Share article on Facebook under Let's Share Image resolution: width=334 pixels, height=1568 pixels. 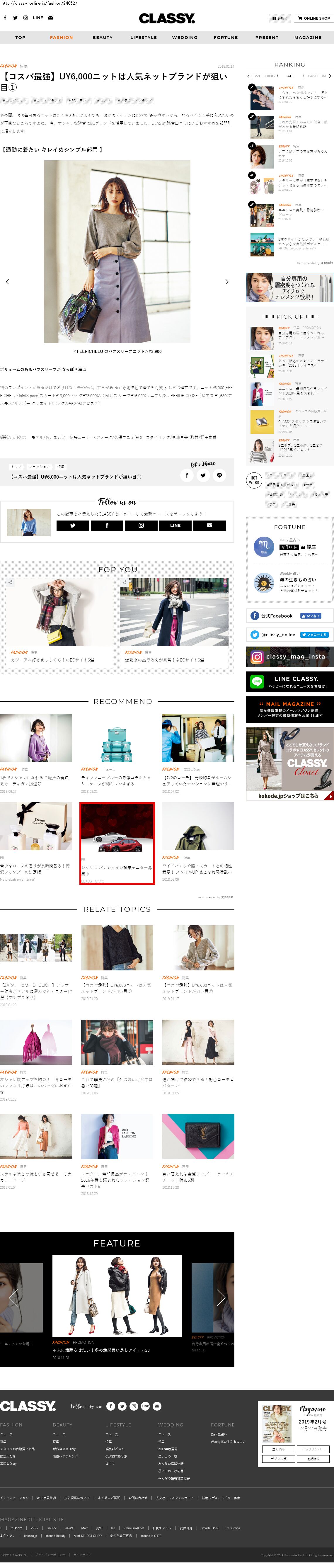[x=187, y=475]
